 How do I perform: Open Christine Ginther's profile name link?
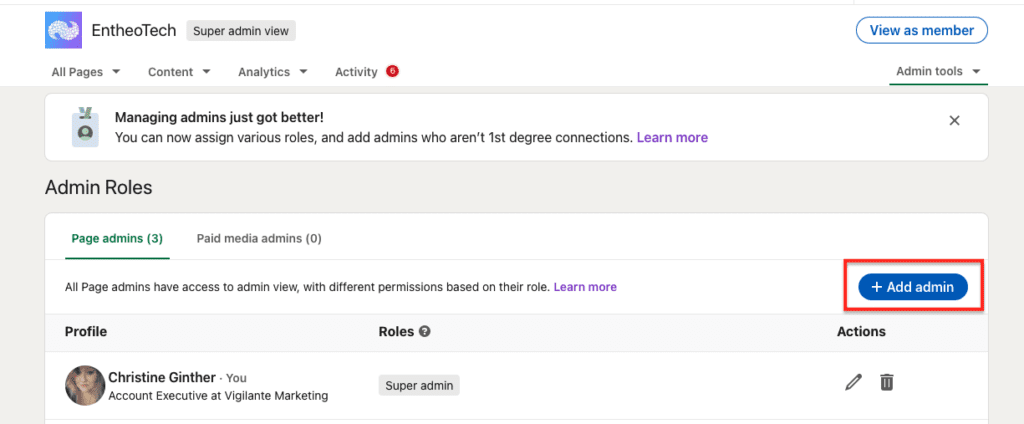162,377
